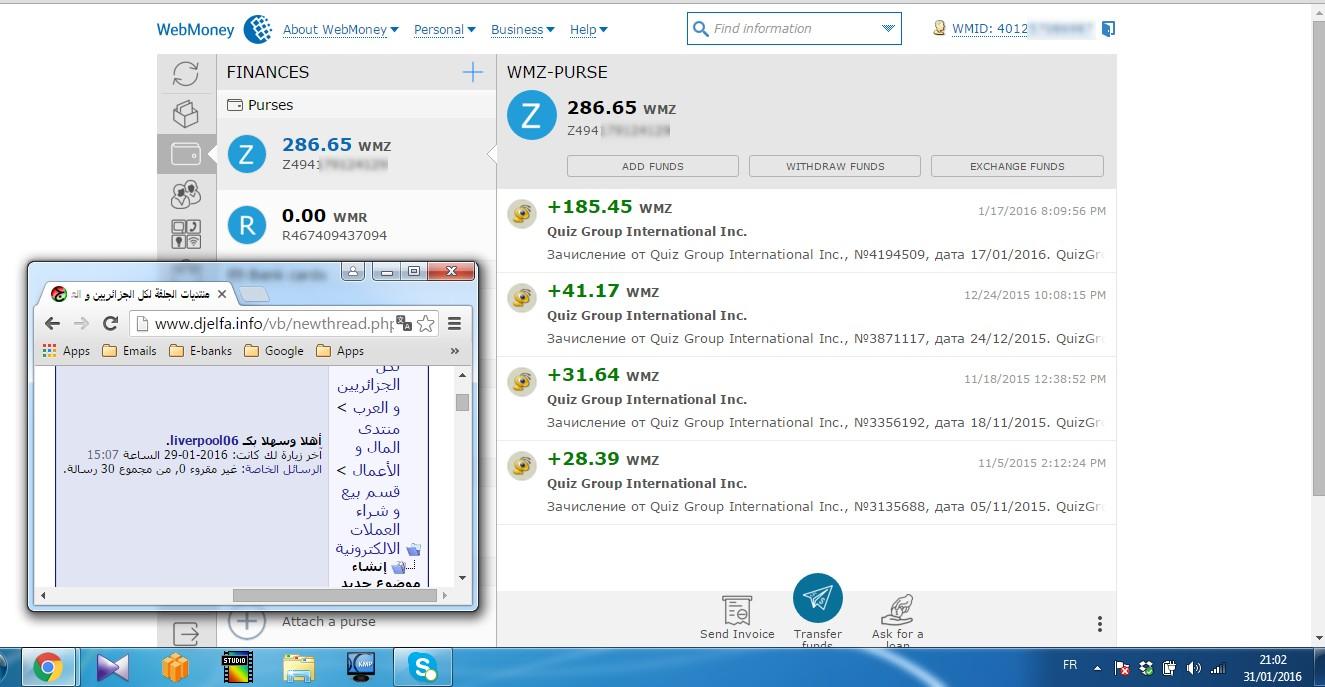Click the refresh icon in WebMoney sidebar
This screenshot has height=687, width=1325.
(x=186, y=73)
